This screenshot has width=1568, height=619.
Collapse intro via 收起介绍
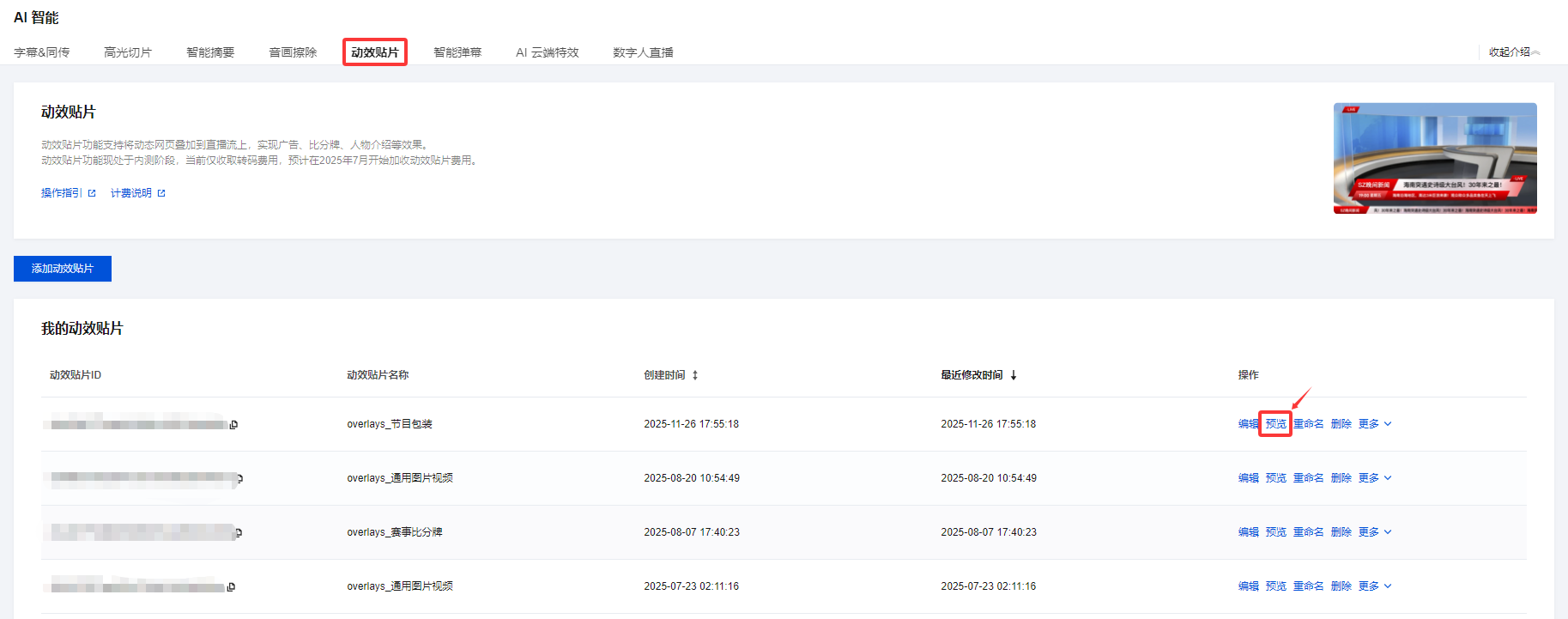[x=1514, y=52]
